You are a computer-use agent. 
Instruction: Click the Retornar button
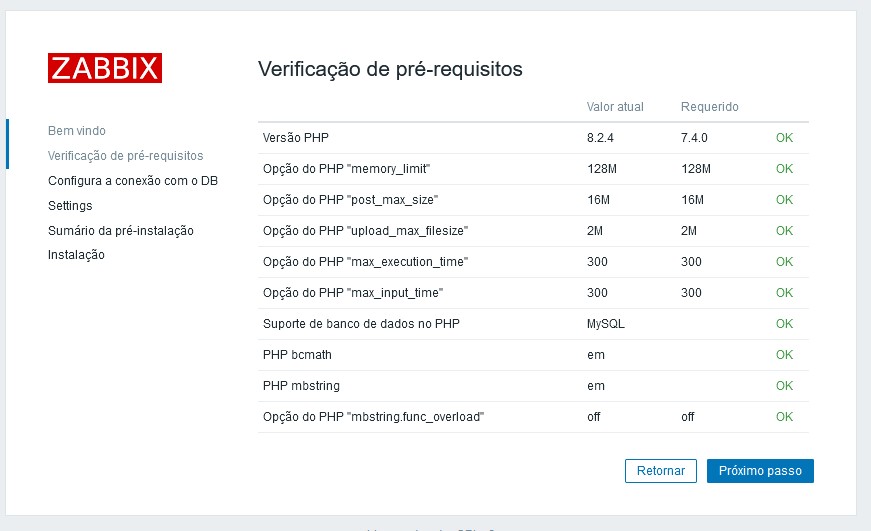(660, 470)
